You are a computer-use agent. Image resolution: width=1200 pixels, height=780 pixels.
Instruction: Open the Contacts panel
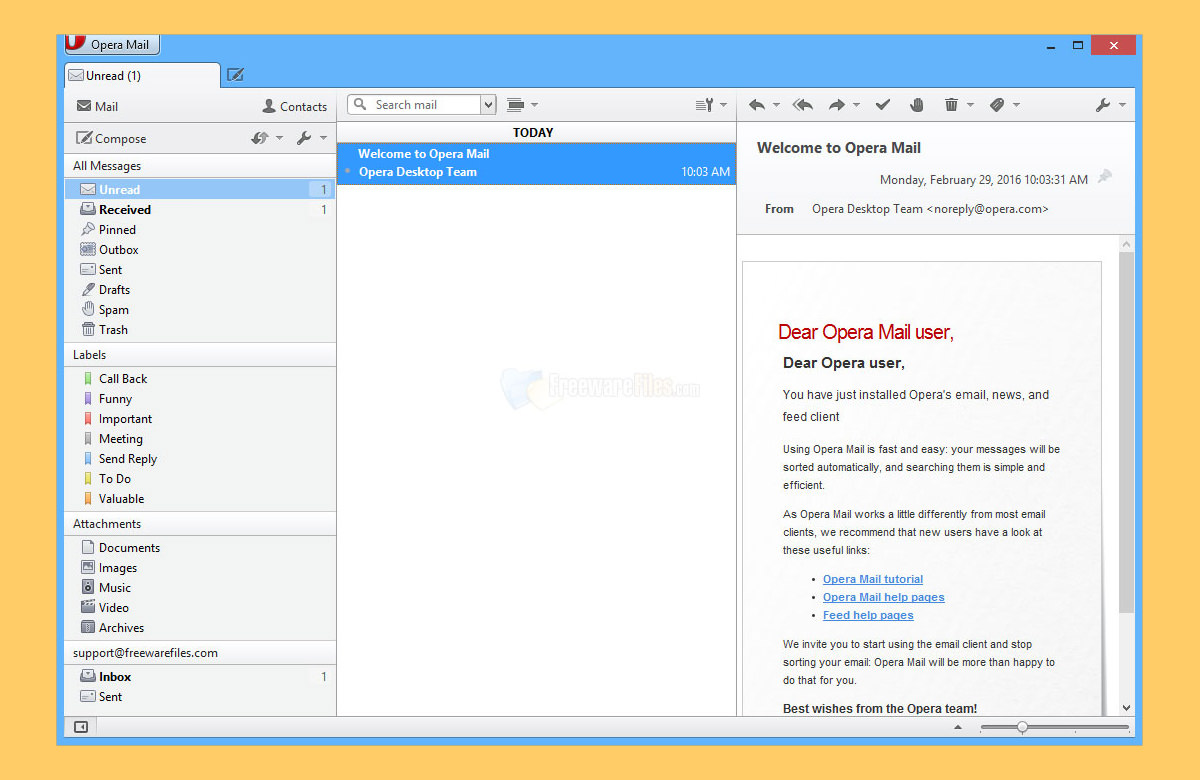pos(294,106)
